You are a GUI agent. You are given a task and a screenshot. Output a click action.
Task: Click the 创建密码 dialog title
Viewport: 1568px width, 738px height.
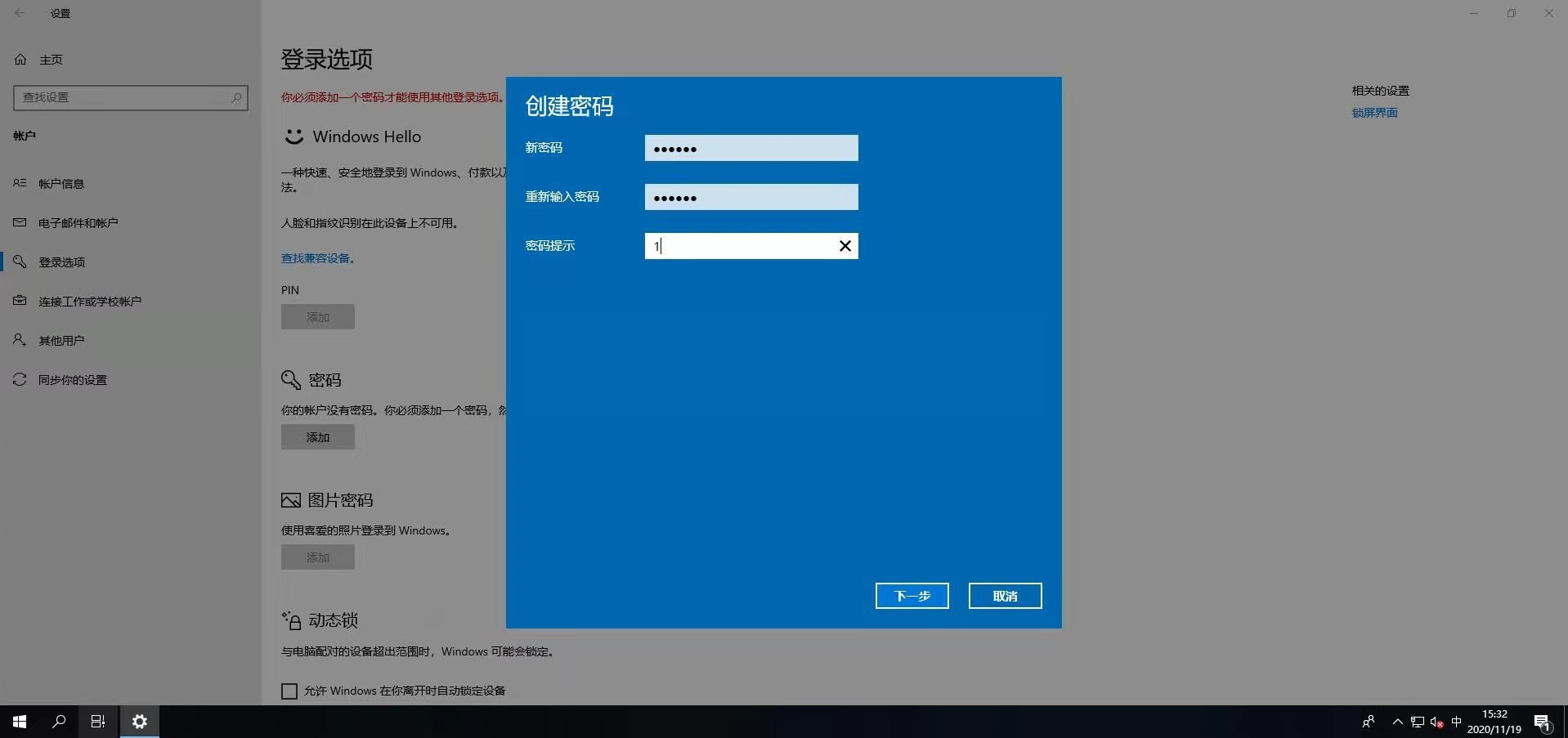[569, 106]
